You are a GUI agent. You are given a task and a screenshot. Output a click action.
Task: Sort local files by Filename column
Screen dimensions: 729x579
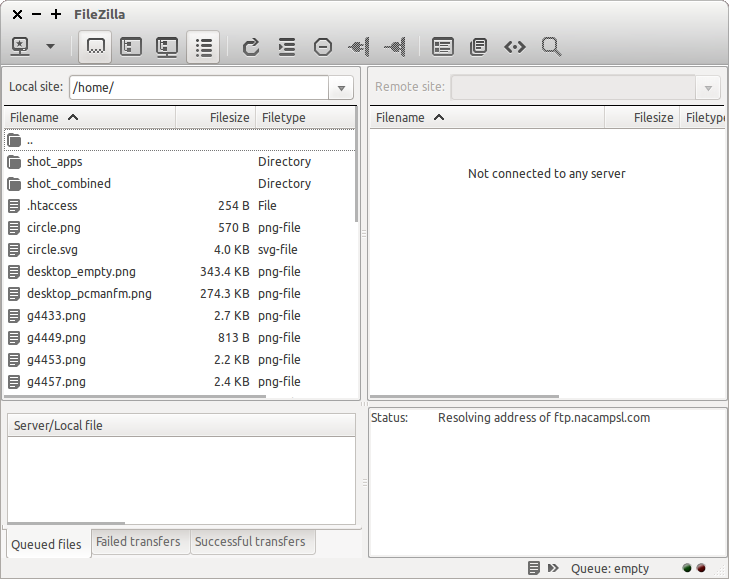90,118
